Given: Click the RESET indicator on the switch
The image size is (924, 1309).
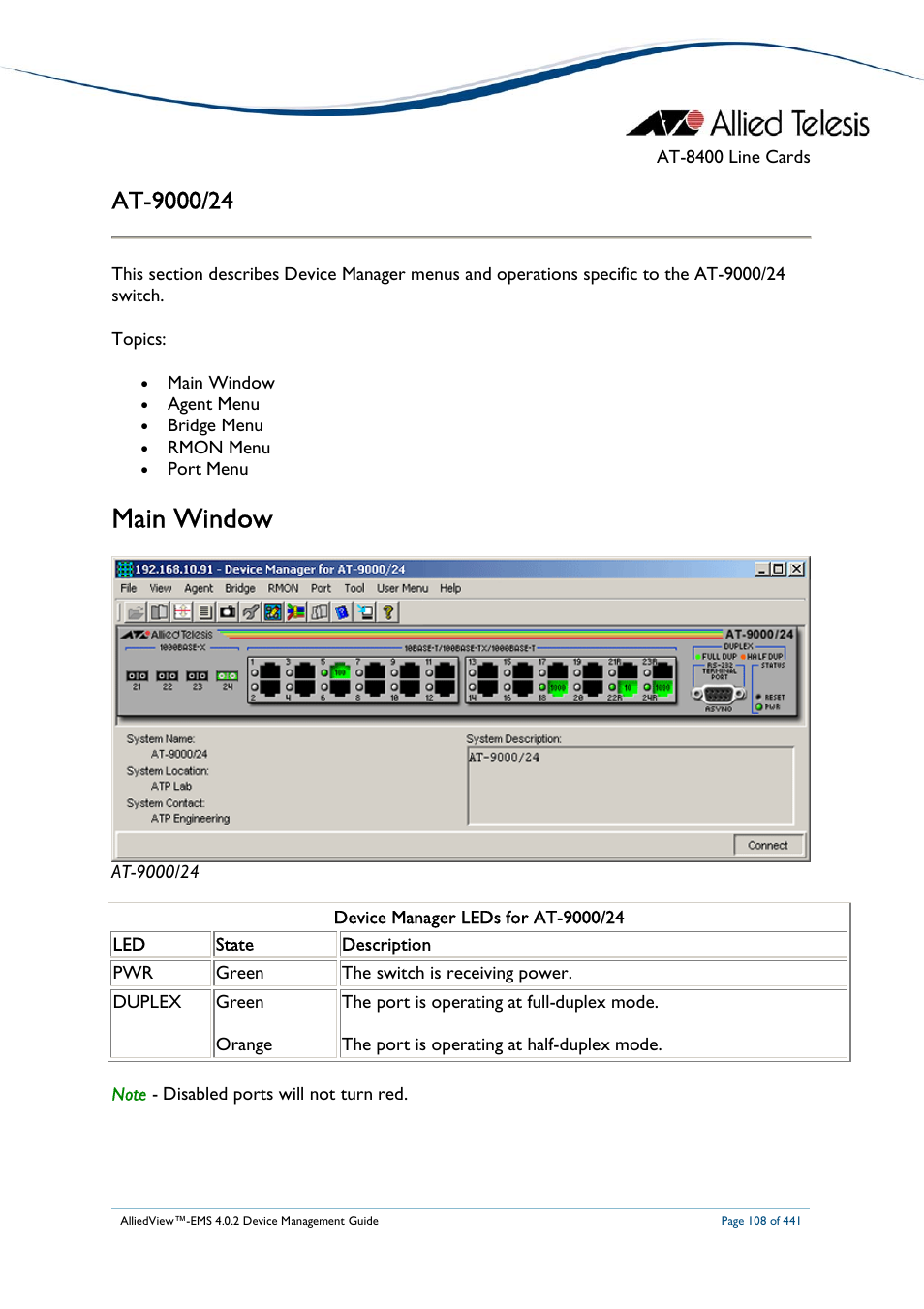Looking at the screenshot, I should (758, 697).
